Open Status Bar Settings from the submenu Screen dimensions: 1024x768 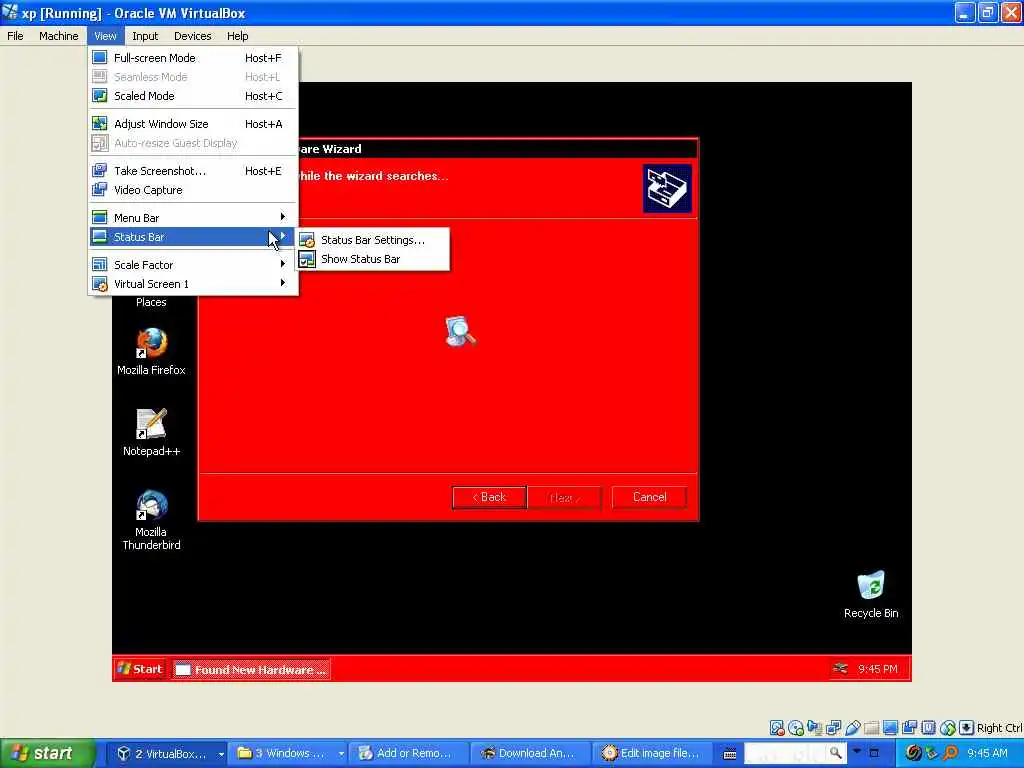[373, 240]
